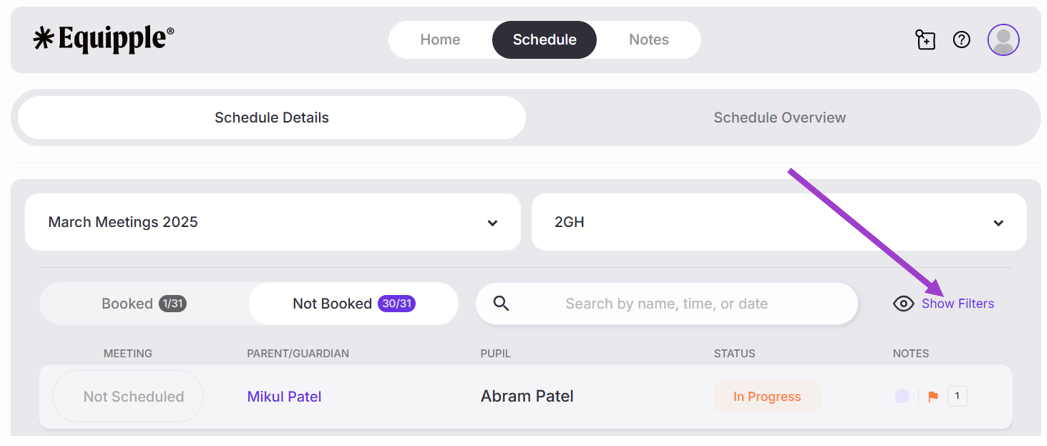
Task: Expand the March Meetings 2025 dropdown
Action: [x=273, y=222]
